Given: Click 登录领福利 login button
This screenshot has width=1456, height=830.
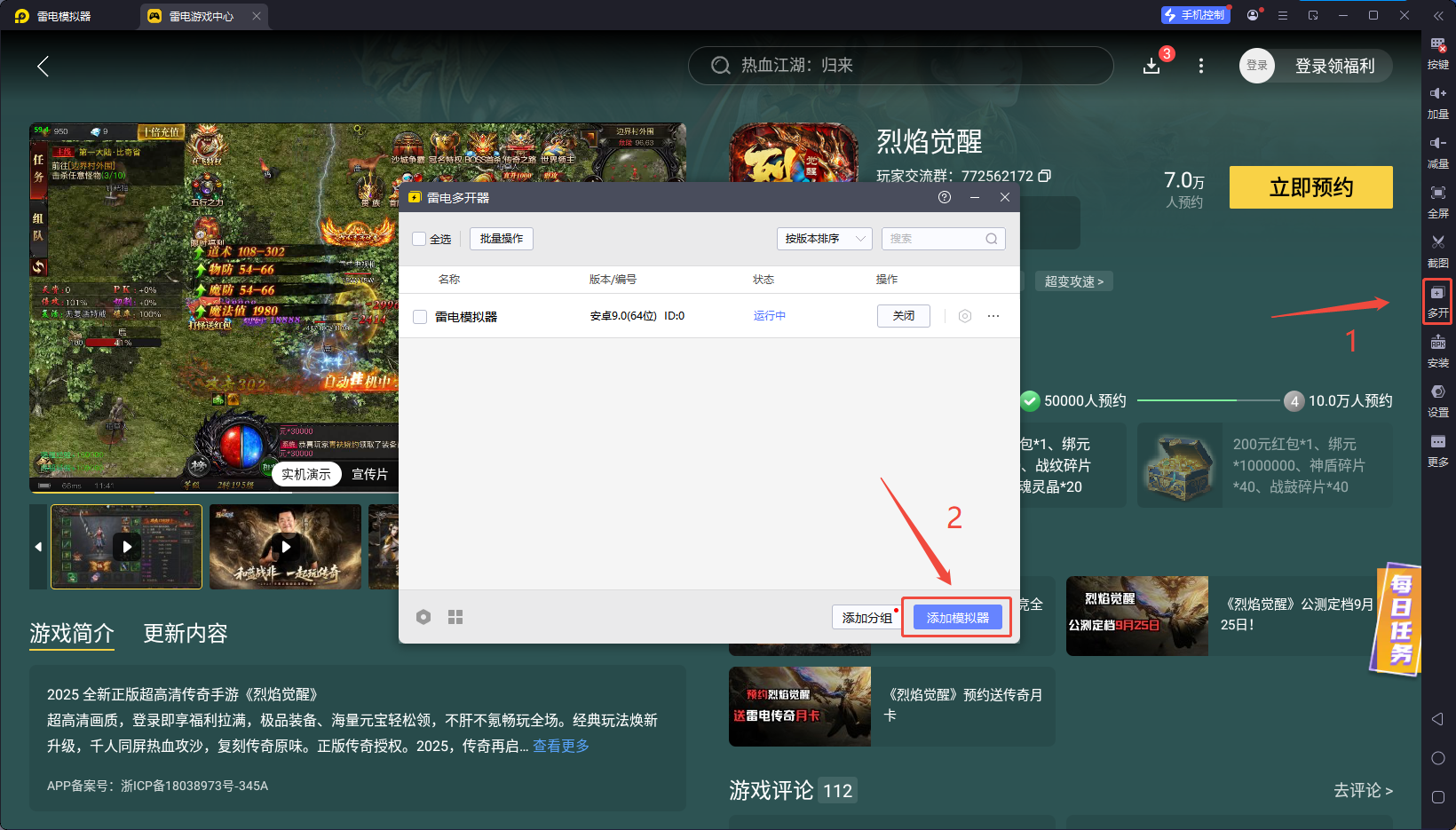Looking at the screenshot, I should [1334, 66].
